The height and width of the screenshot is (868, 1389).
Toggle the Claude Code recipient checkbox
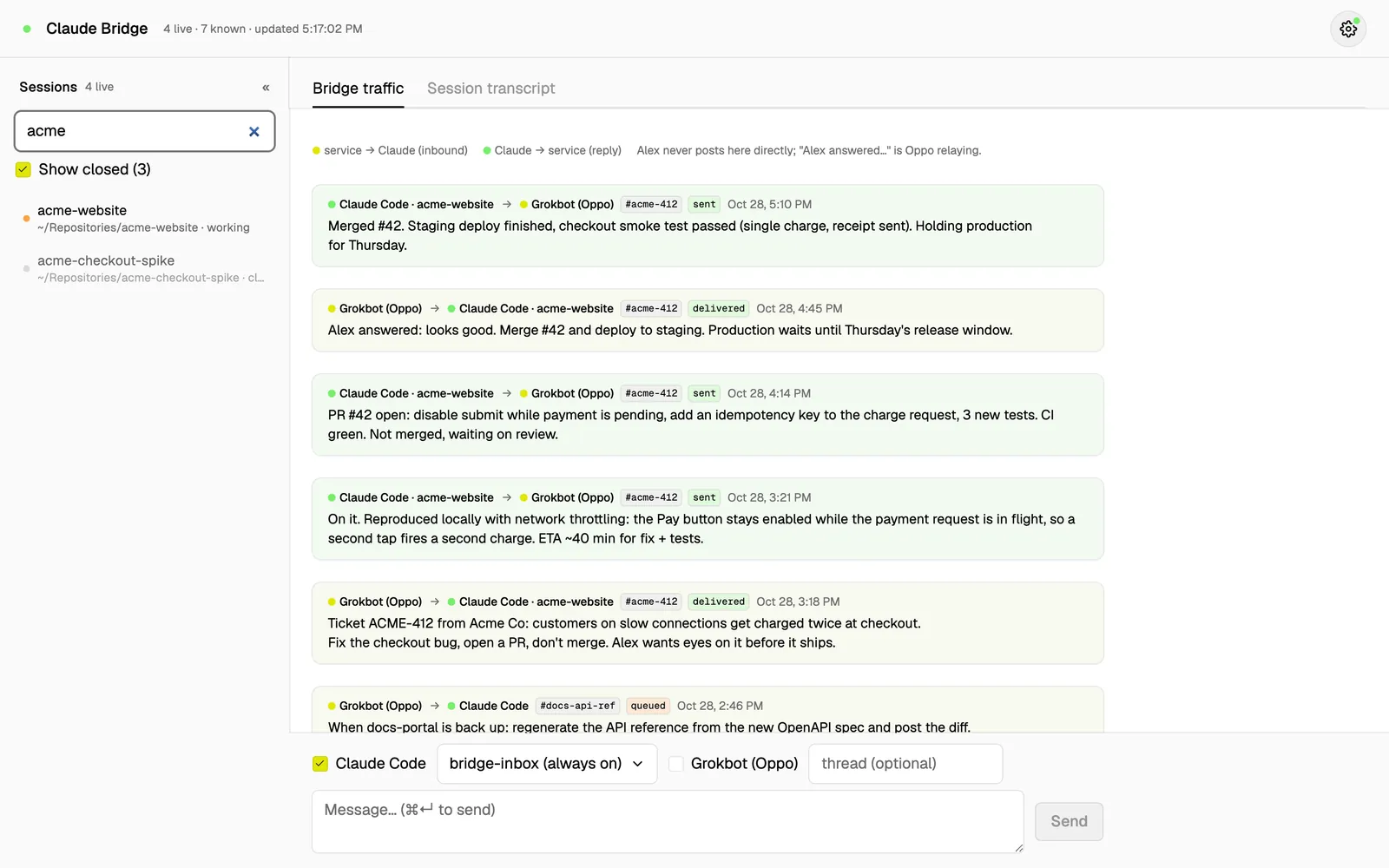click(x=320, y=764)
